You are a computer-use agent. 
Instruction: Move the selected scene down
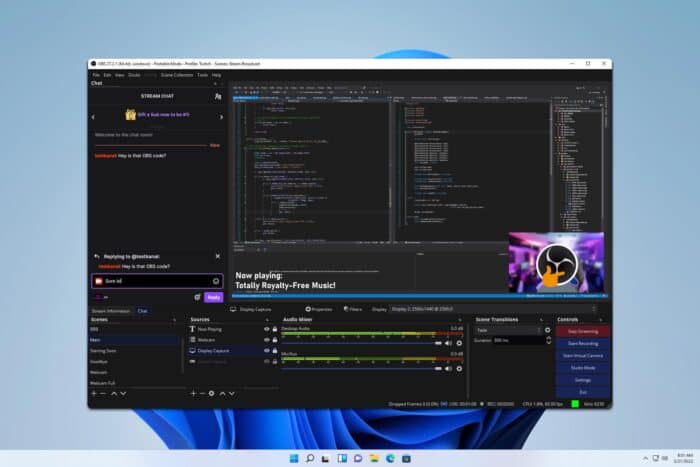pyautogui.click(x=123, y=393)
